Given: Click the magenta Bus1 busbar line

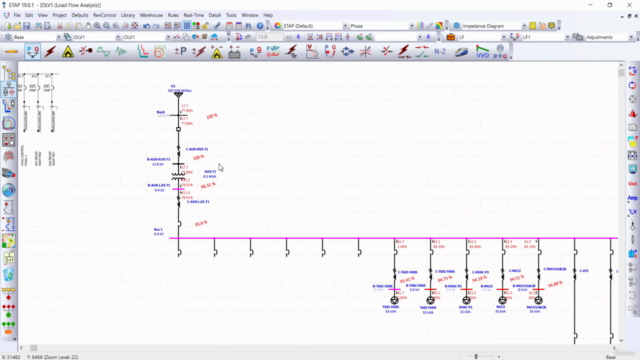Looking at the screenshot, I should (x=393, y=238).
